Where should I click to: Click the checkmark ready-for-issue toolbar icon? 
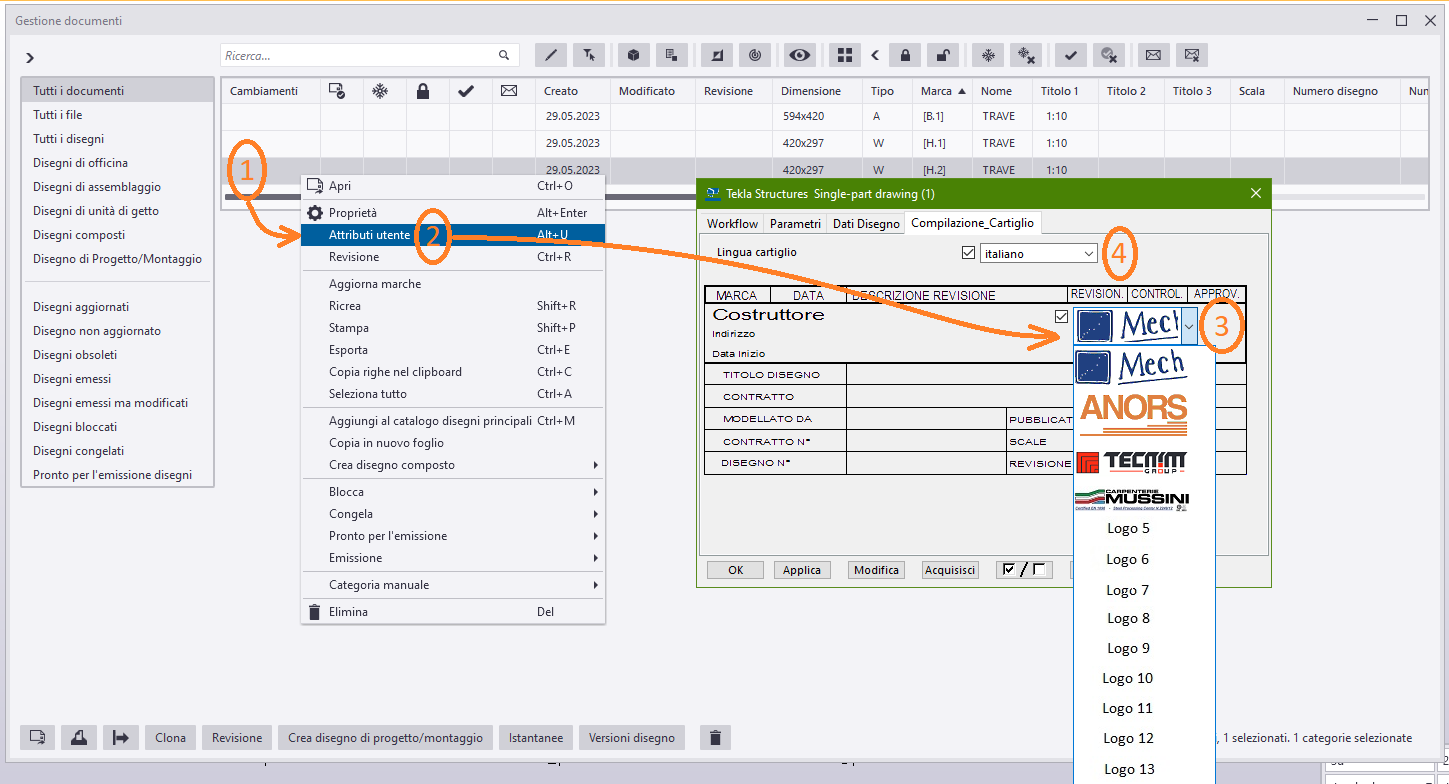click(x=1071, y=55)
